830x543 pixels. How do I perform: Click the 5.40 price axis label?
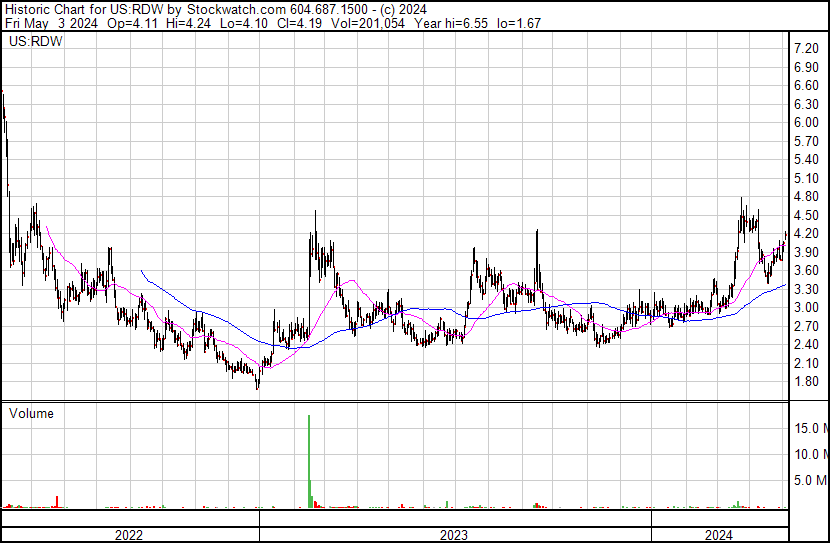[x=807, y=160]
